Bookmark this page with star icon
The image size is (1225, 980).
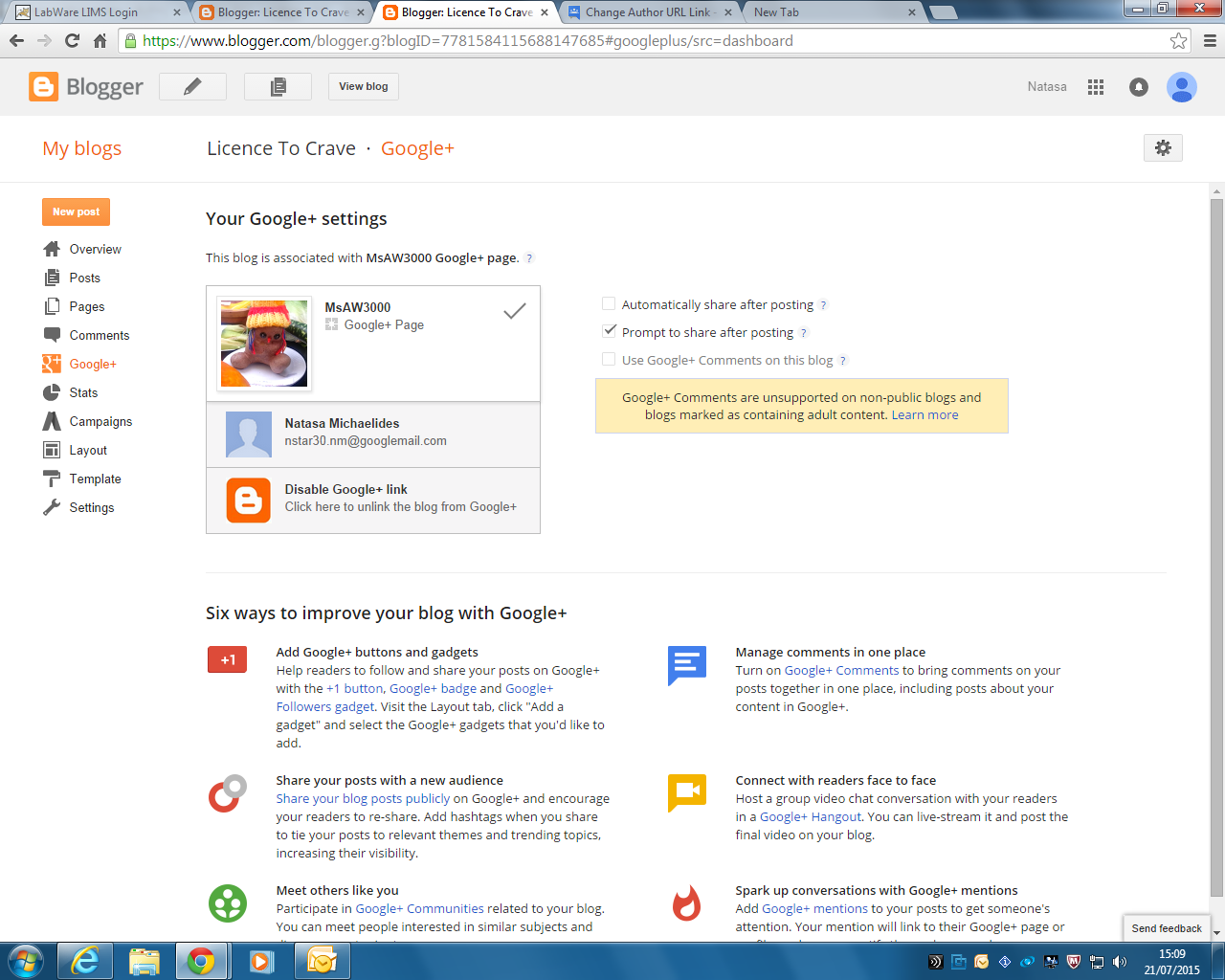(x=1178, y=40)
